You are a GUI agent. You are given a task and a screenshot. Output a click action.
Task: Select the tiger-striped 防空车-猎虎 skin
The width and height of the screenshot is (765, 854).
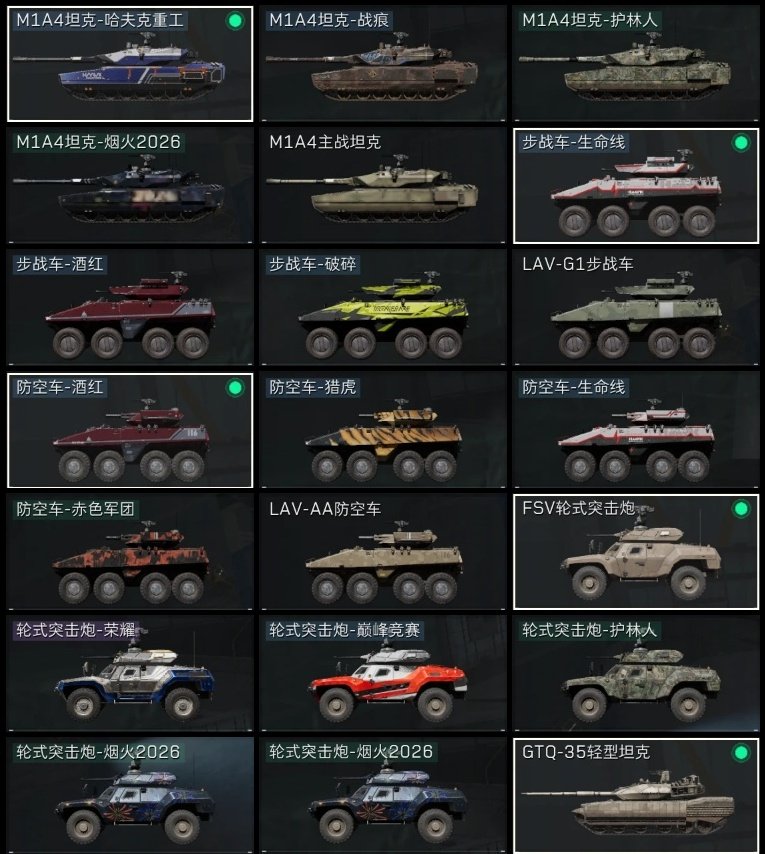tap(383, 430)
